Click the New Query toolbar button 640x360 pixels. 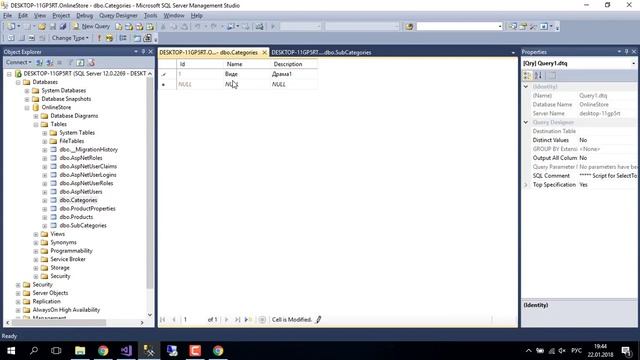[91, 26]
